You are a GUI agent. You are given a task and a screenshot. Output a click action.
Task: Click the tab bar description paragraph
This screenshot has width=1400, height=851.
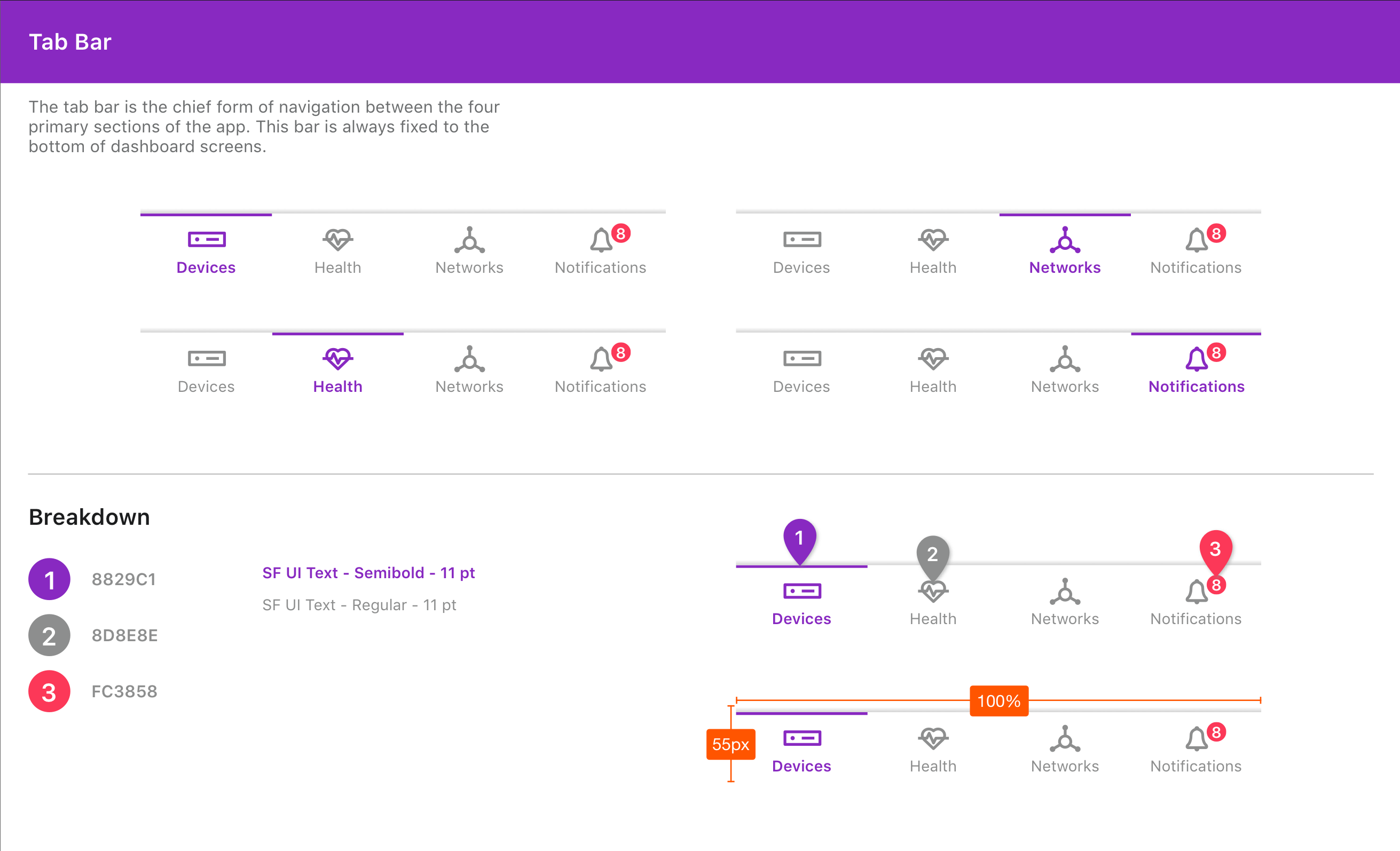click(x=264, y=127)
